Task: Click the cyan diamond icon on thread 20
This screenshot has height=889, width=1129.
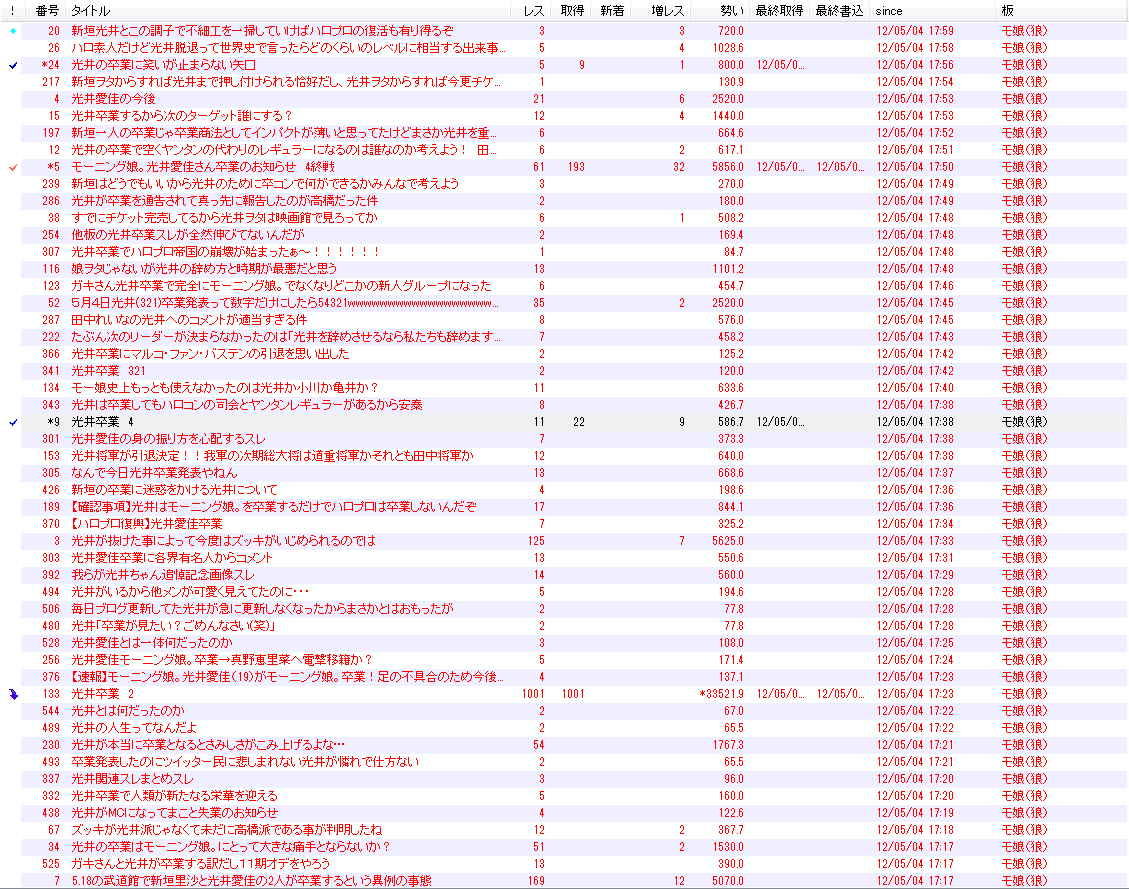Action: point(13,31)
